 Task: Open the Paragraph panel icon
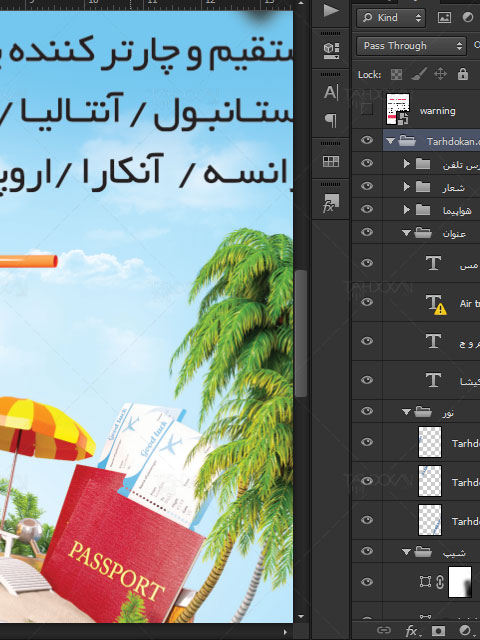tap(331, 120)
